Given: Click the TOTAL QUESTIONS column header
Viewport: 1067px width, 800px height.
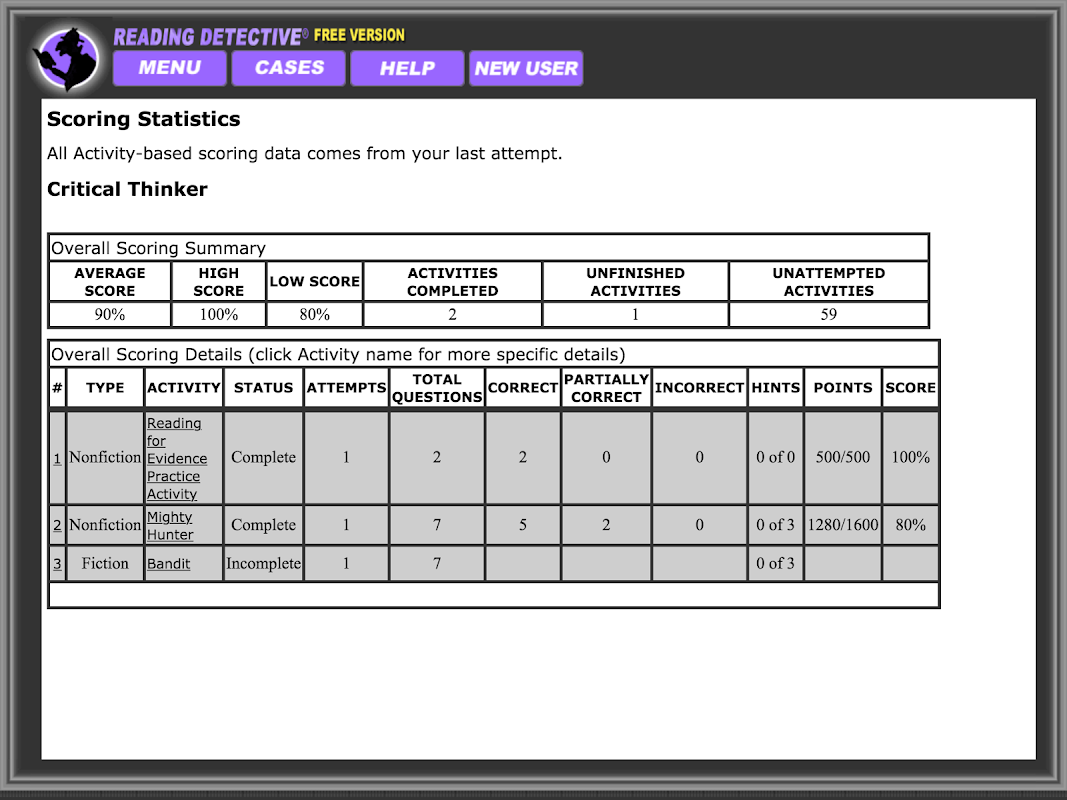Looking at the screenshot, I should click(437, 388).
